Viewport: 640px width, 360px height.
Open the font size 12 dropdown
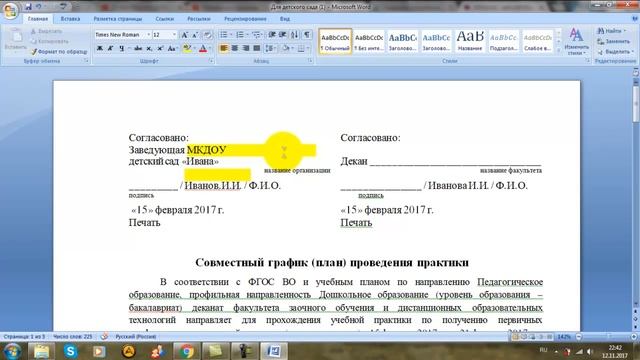(174, 35)
